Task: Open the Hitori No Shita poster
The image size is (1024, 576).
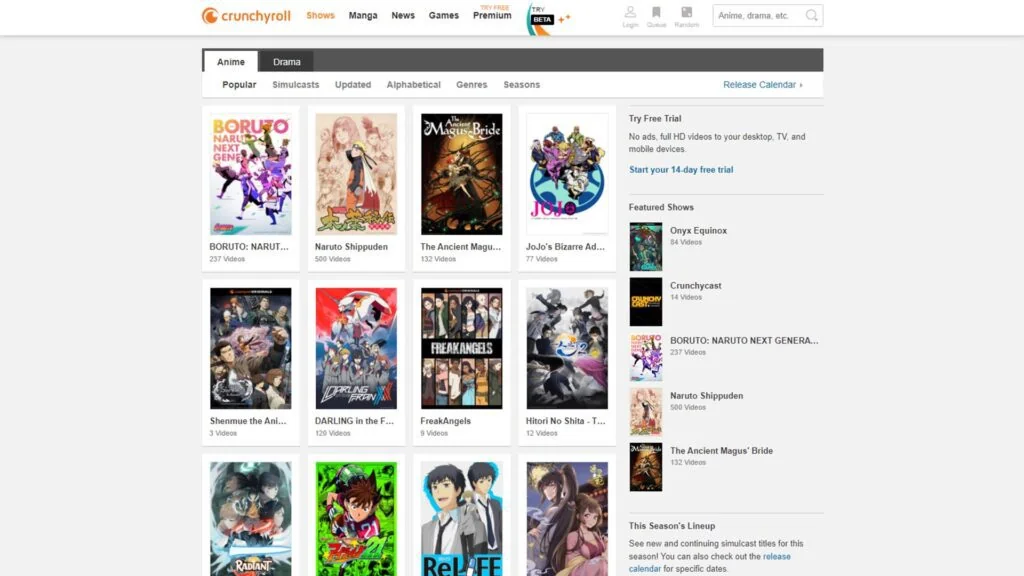Action: point(567,349)
